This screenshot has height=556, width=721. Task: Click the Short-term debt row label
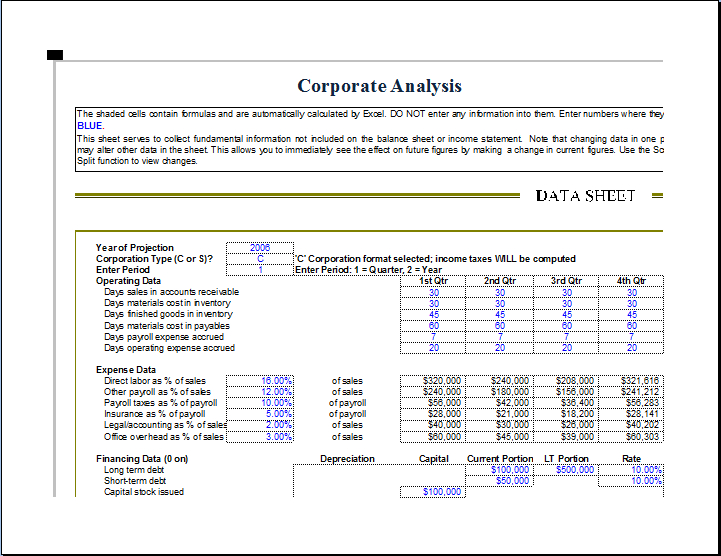pyautogui.click(x=135, y=481)
